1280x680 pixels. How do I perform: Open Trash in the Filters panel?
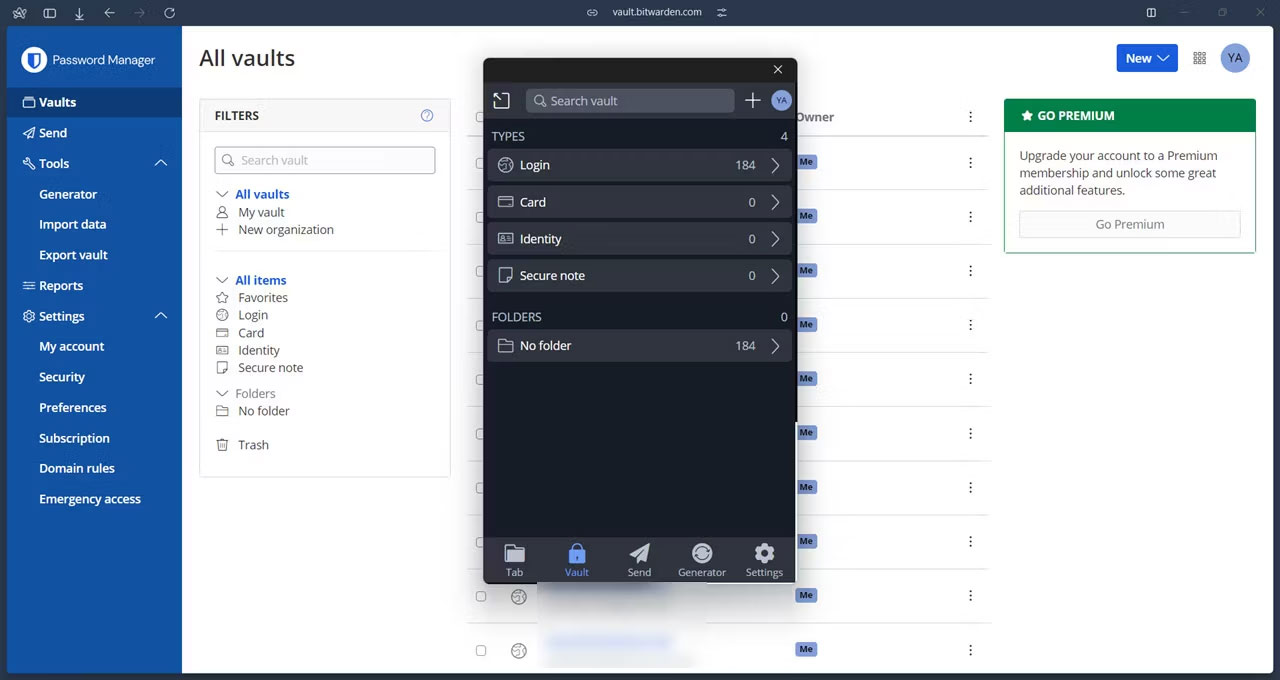coord(253,445)
